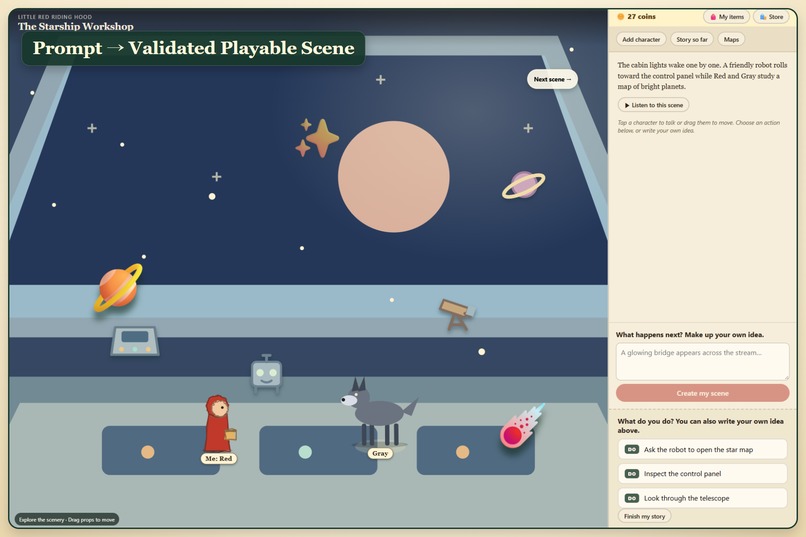Image resolution: width=806 pixels, height=537 pixels.
Task: Open Maps
Action: [x=731, y=40]
